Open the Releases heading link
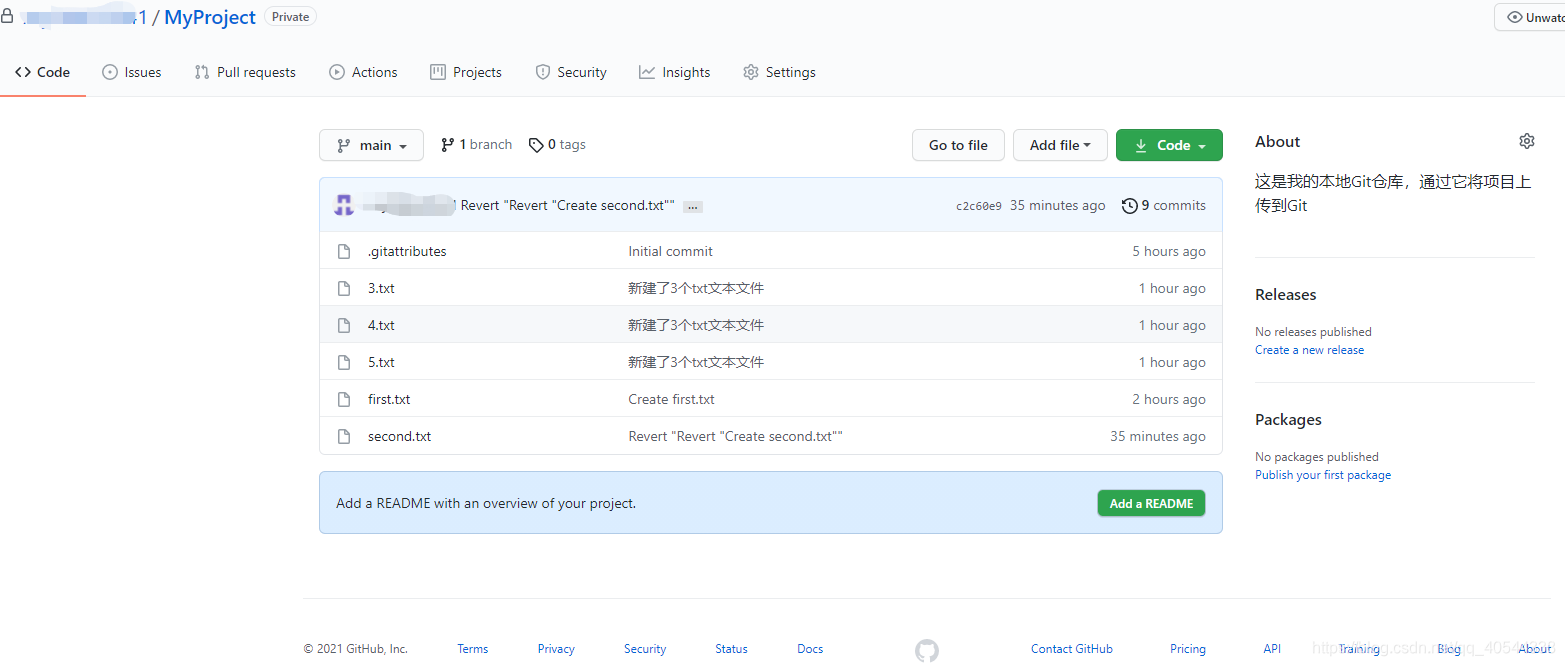Viewport: 1565px width, 666px height. [1285, 294]
